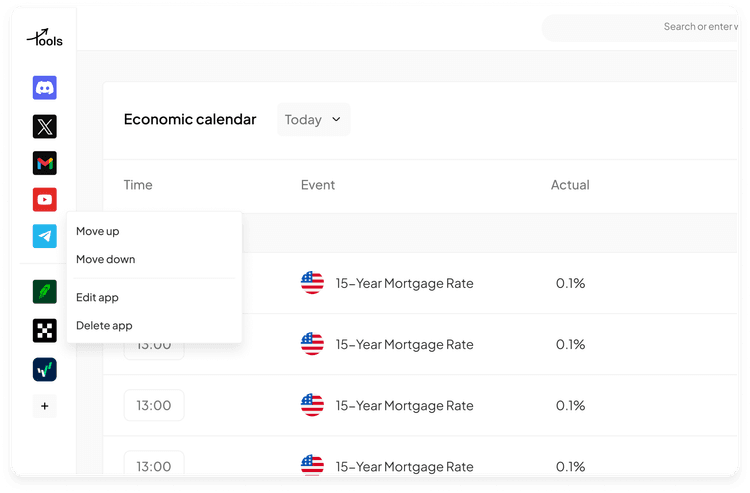The height and width of the screenshot is (493, 750).
Task: Choose Edit app from context menu
Action: click(98, 297)
